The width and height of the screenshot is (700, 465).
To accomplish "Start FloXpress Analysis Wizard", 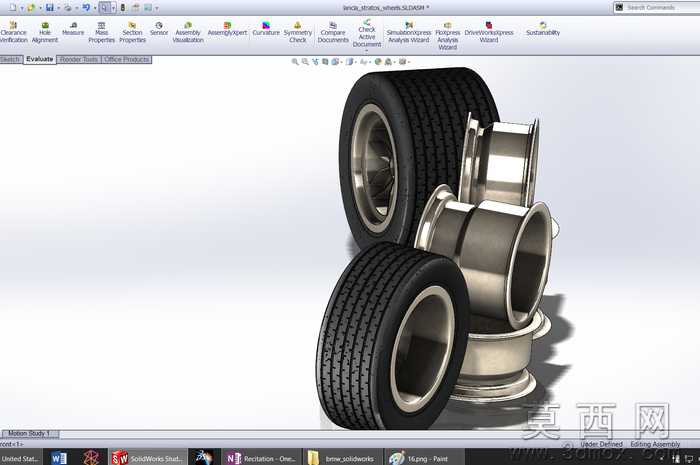I will pos(447,36).
